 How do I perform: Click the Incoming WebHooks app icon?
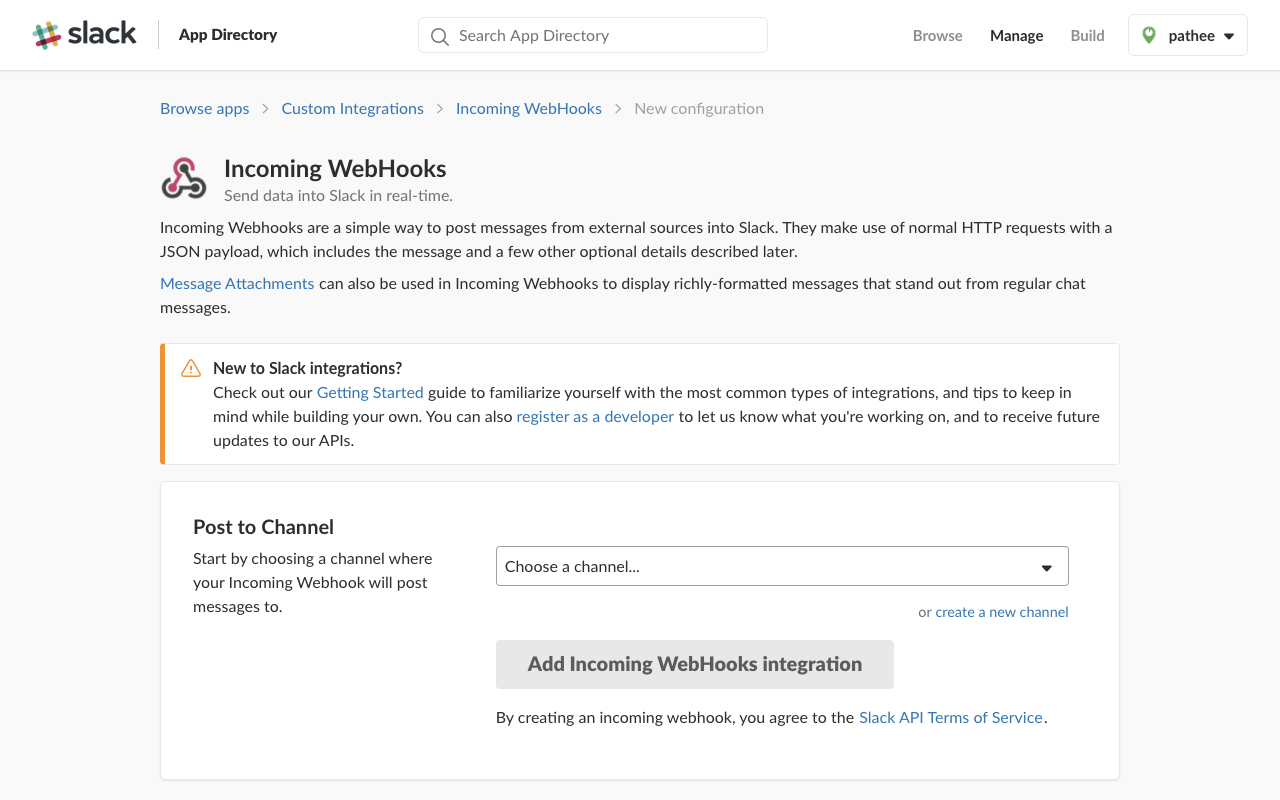[x=184, y=177]
